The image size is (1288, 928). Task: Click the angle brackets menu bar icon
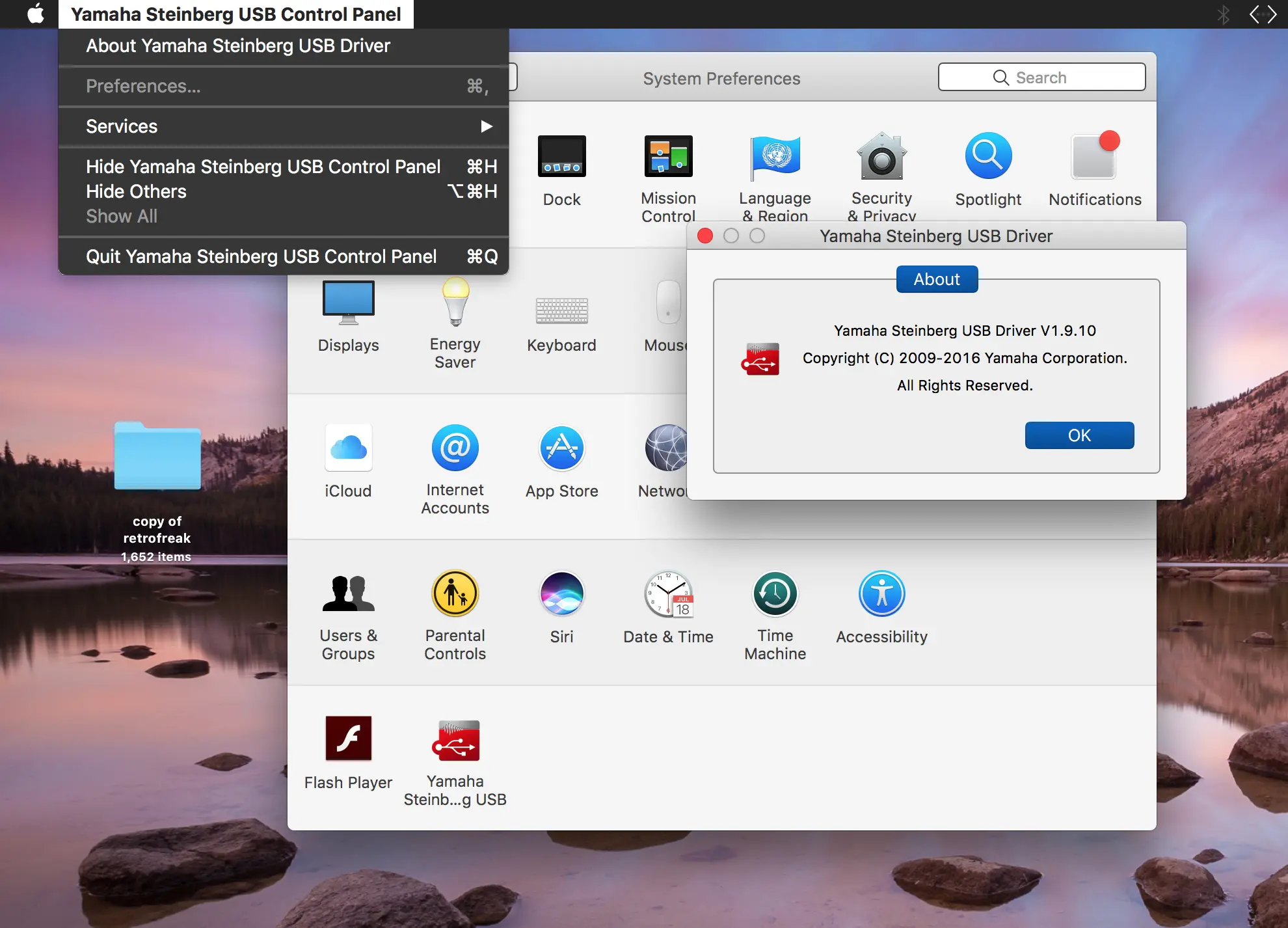coord(1263,14)
